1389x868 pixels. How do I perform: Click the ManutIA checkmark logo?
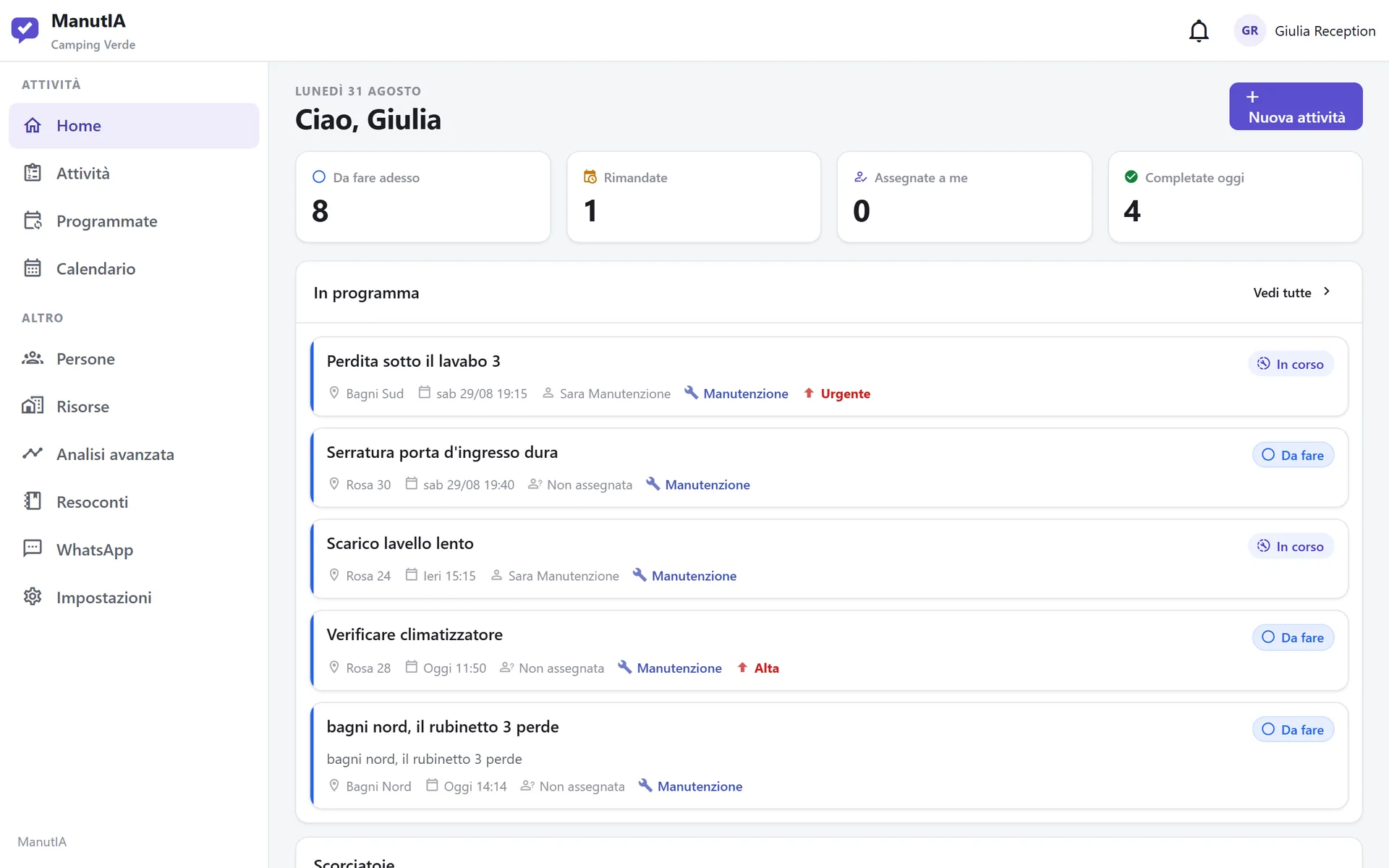[25, 30]
